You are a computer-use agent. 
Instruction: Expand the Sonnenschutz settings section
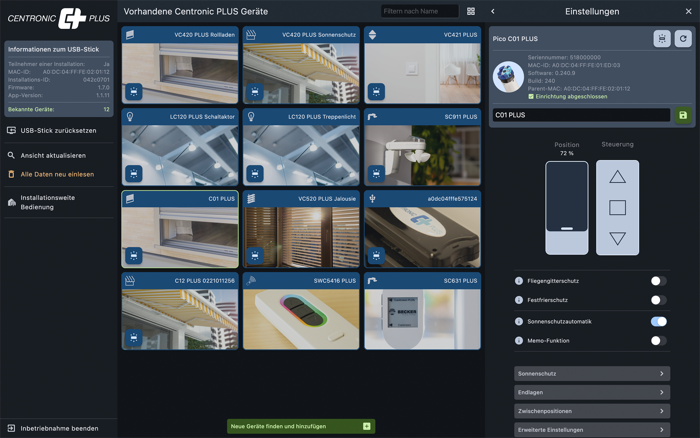[x=592, y=374]
